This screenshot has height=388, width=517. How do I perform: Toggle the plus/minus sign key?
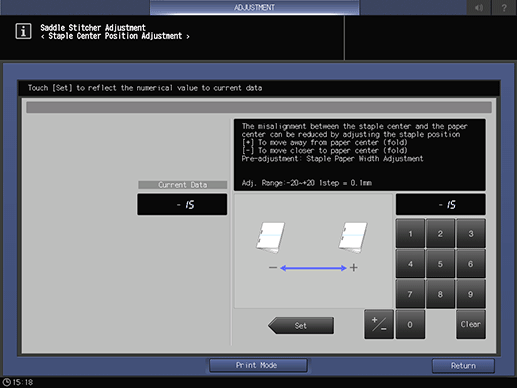(379, 324)
